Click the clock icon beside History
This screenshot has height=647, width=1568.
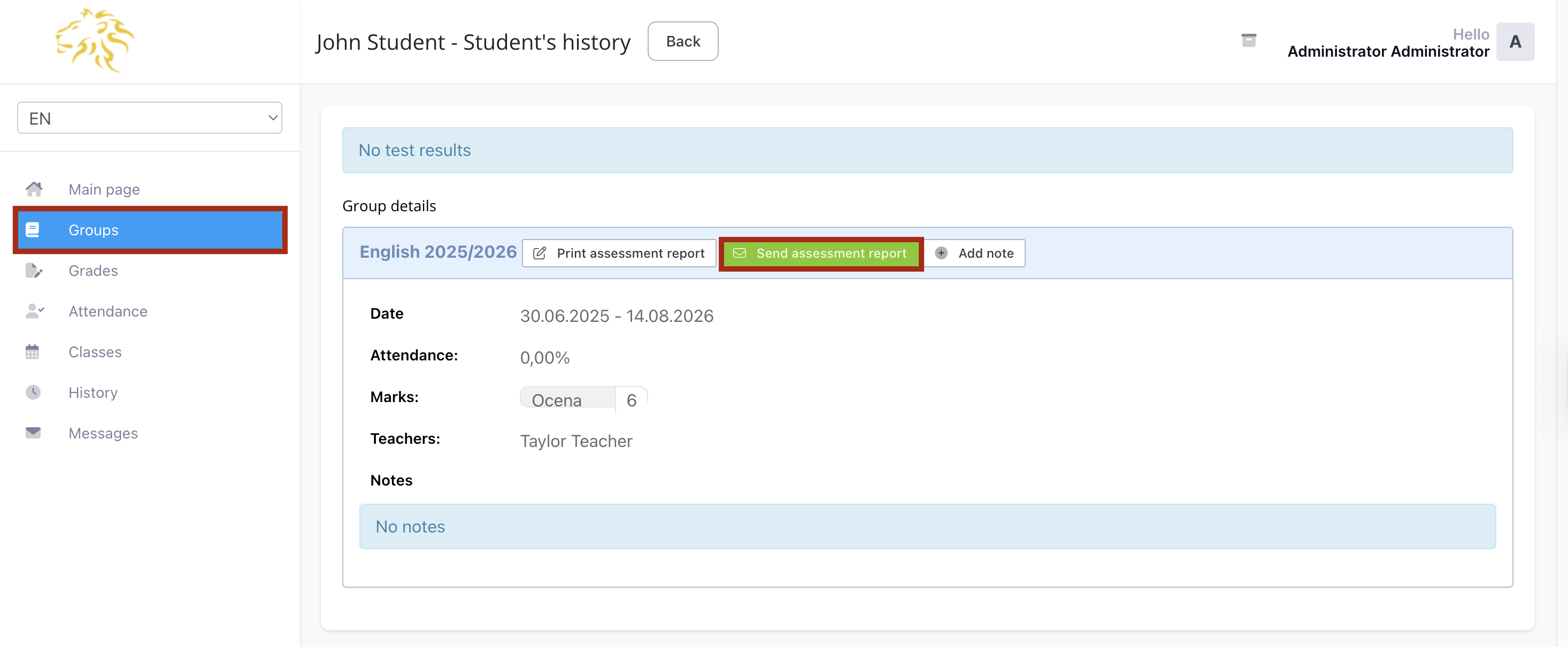[x=33, y=392]
